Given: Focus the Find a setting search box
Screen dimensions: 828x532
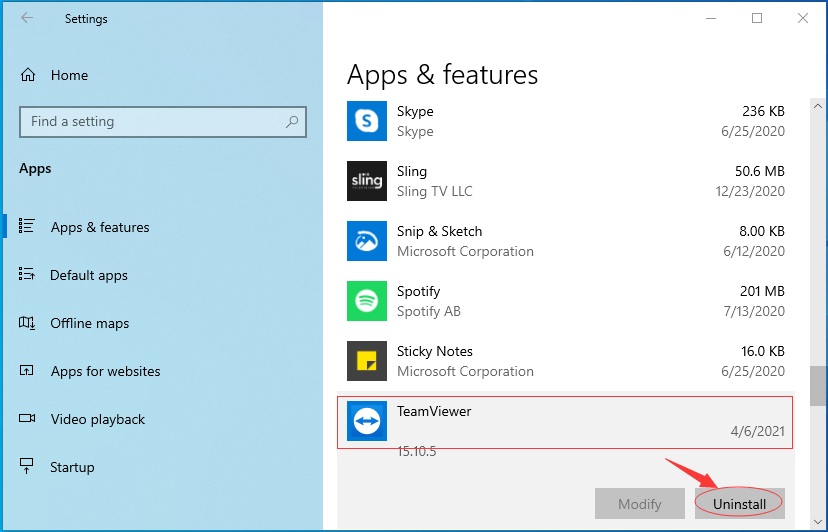Looking at the screenshot, I should [x=163, y=122].
